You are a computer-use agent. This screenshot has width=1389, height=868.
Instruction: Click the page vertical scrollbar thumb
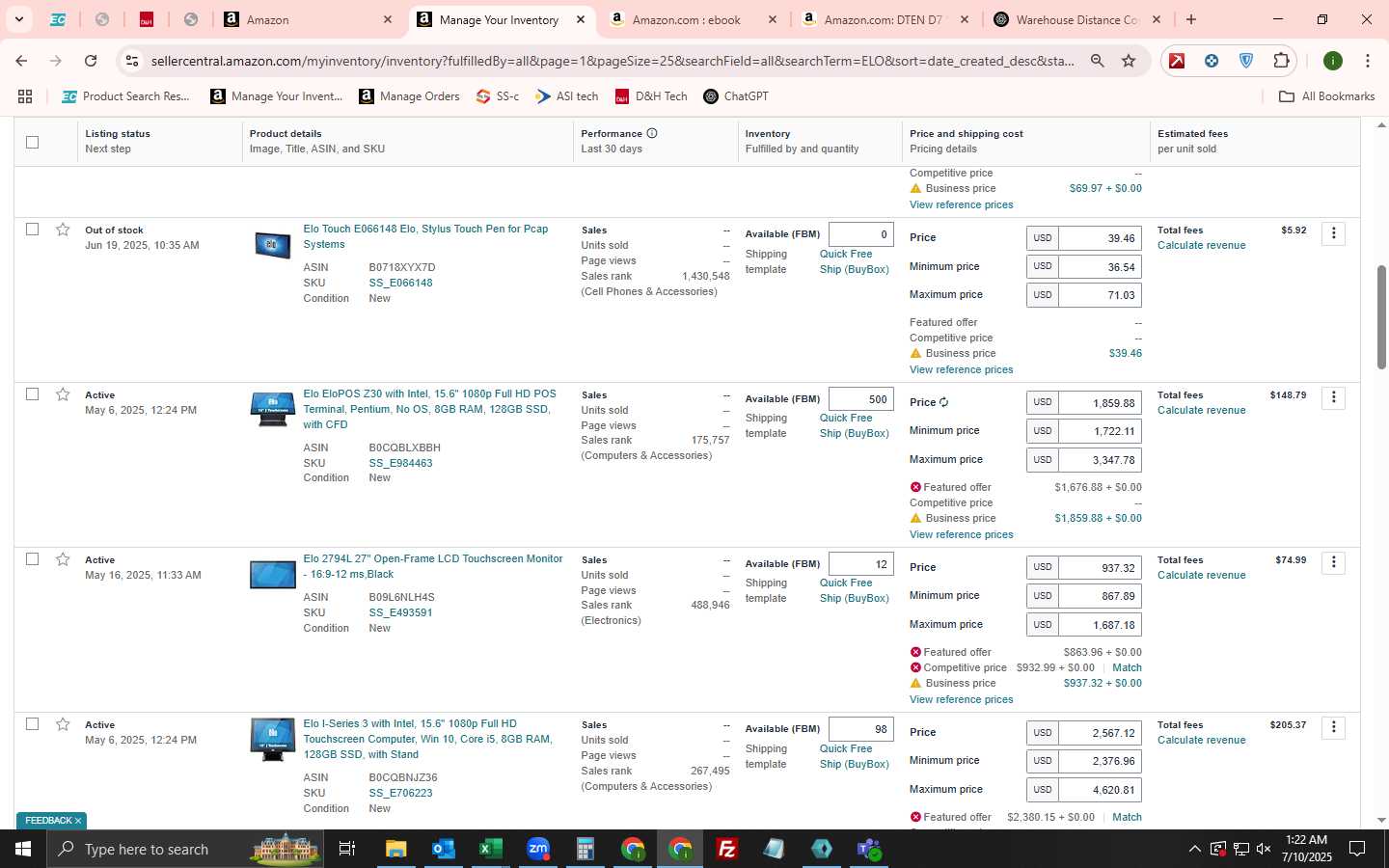[1380, 316]
